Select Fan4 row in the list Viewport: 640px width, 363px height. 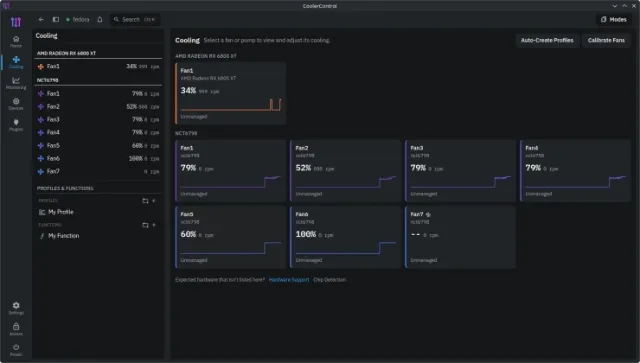pyautogui.click(x=98, y=132)
